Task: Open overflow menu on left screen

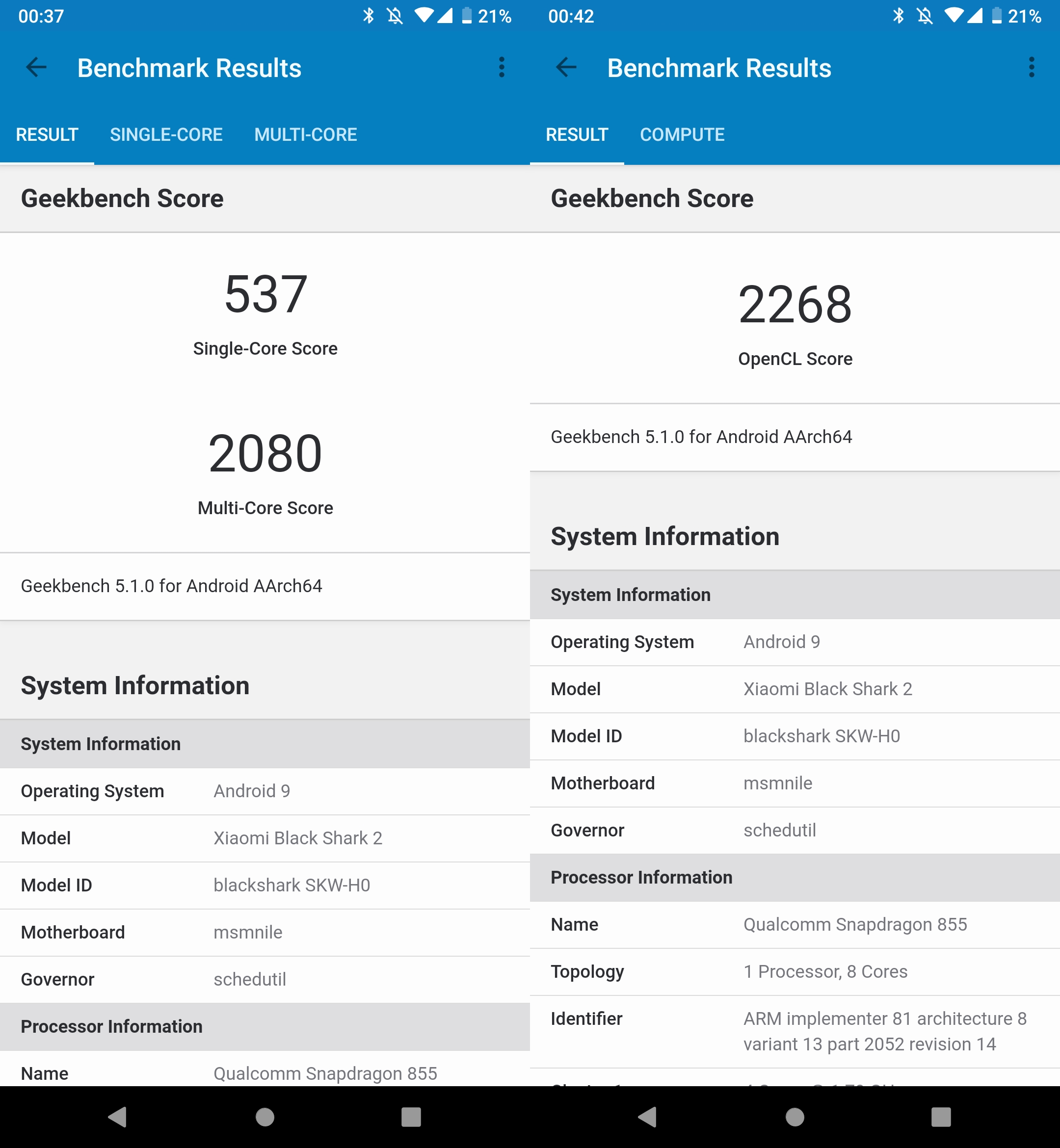Action: click(502, 68)
